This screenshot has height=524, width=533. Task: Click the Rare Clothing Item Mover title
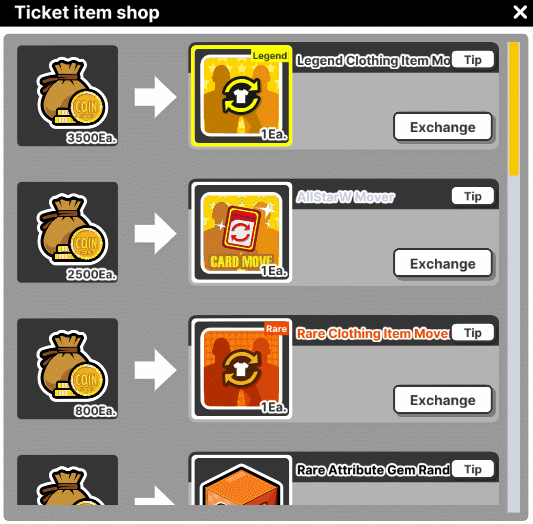tap(373, 333)
